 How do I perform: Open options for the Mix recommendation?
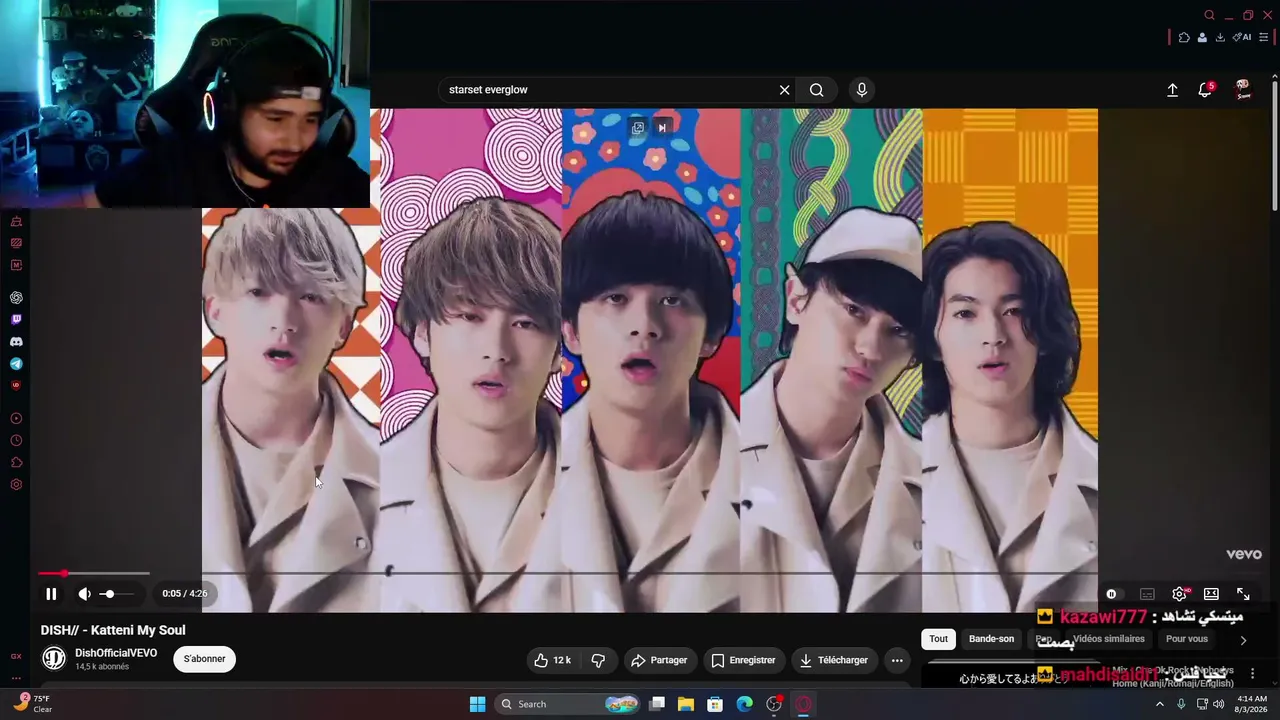[x=1252, y=674]
